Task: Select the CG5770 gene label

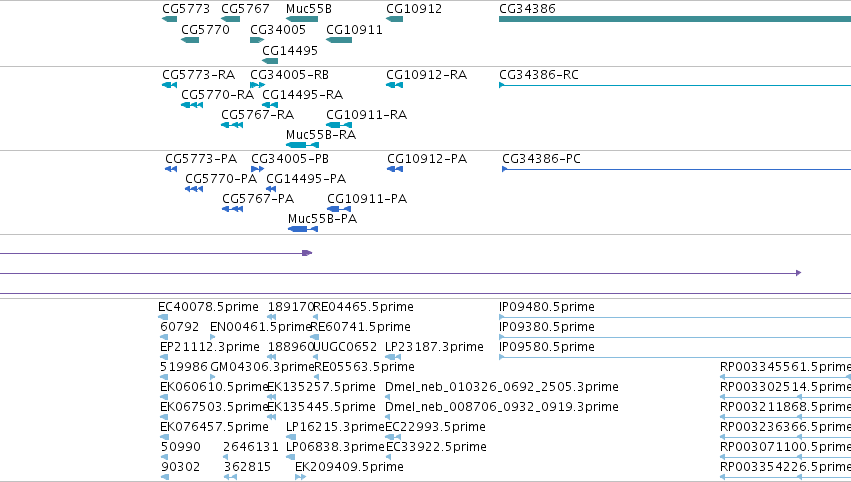Action: [205, 29]
